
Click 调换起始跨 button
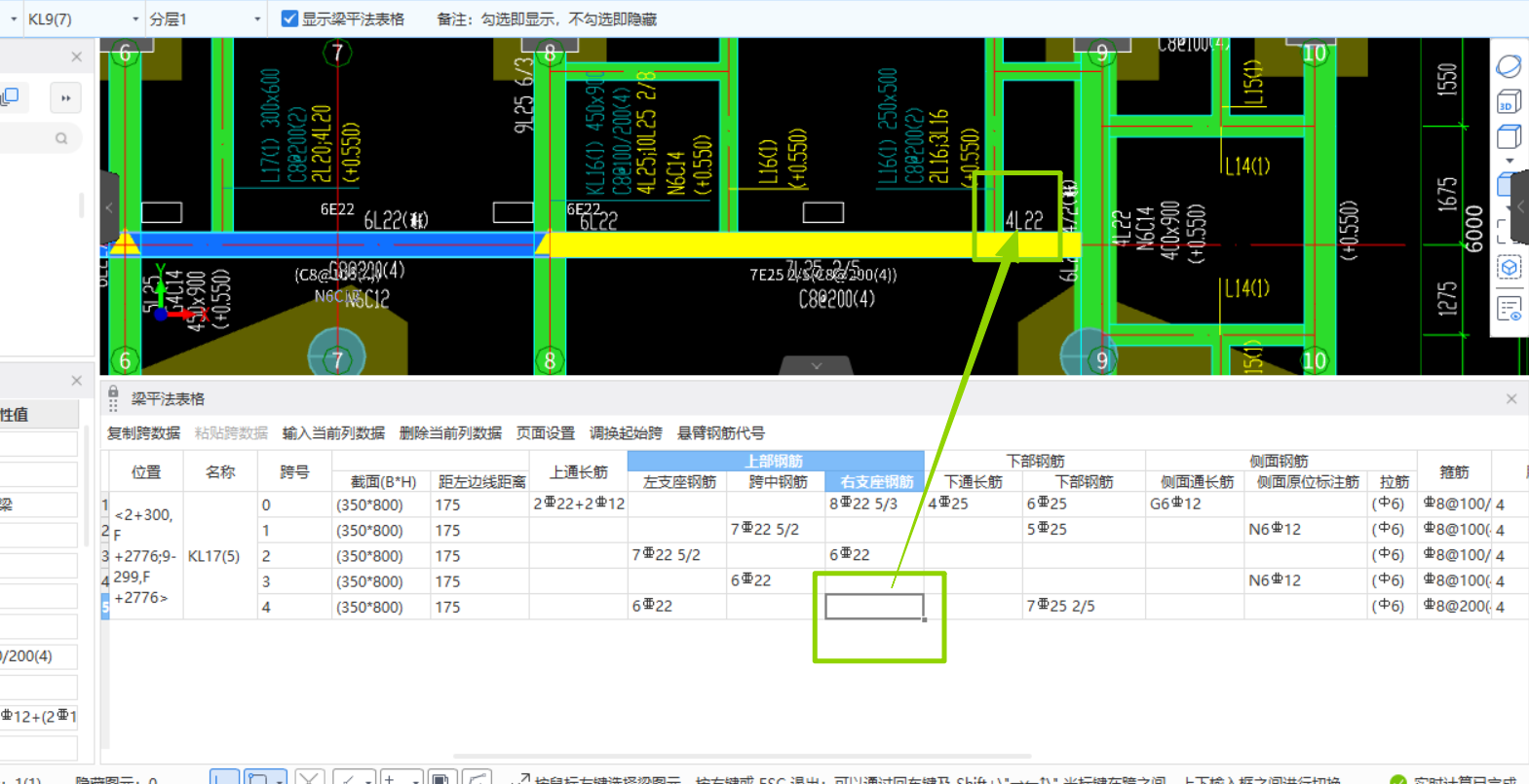click(626, 432)
